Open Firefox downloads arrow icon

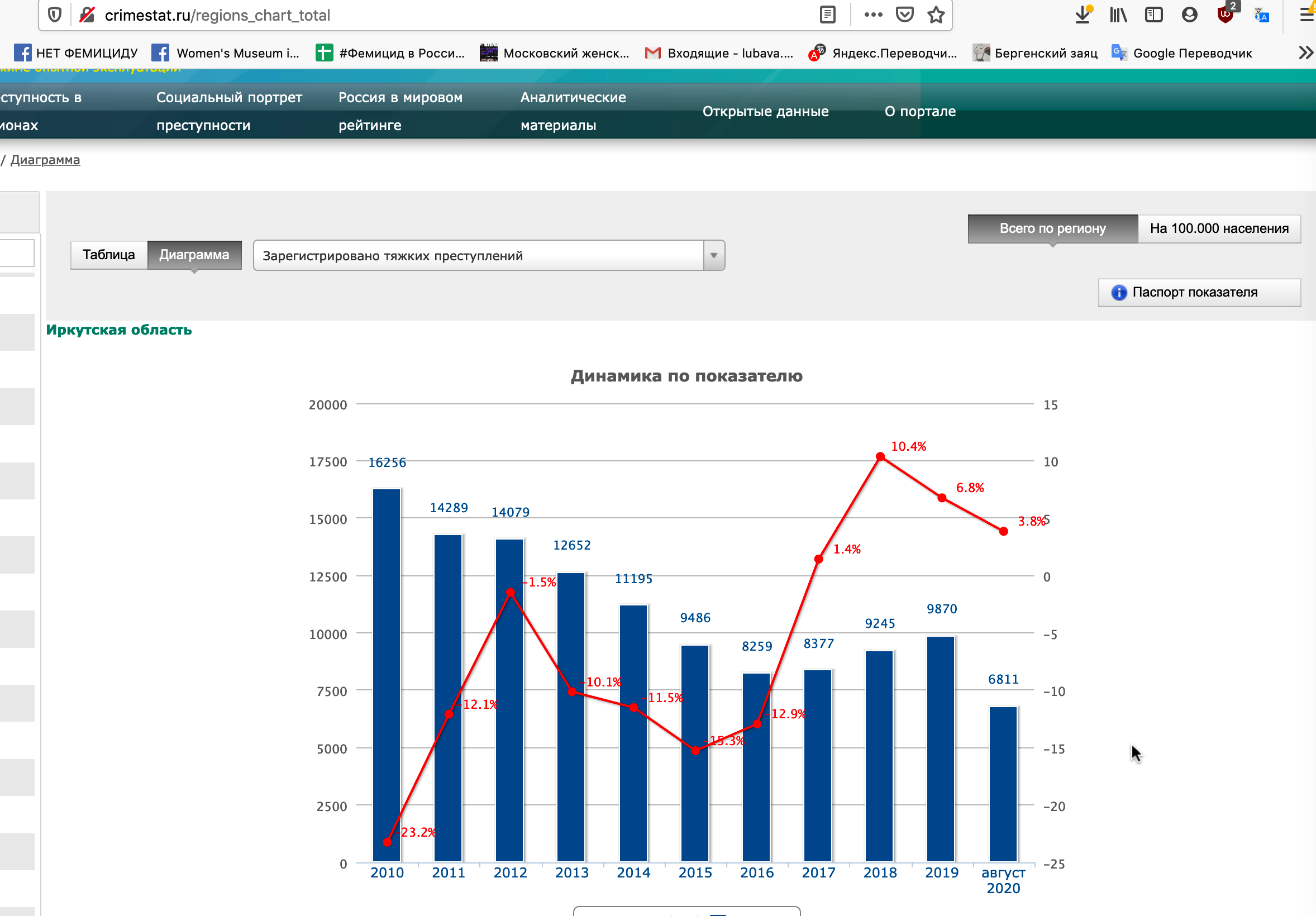(1083, 15)
